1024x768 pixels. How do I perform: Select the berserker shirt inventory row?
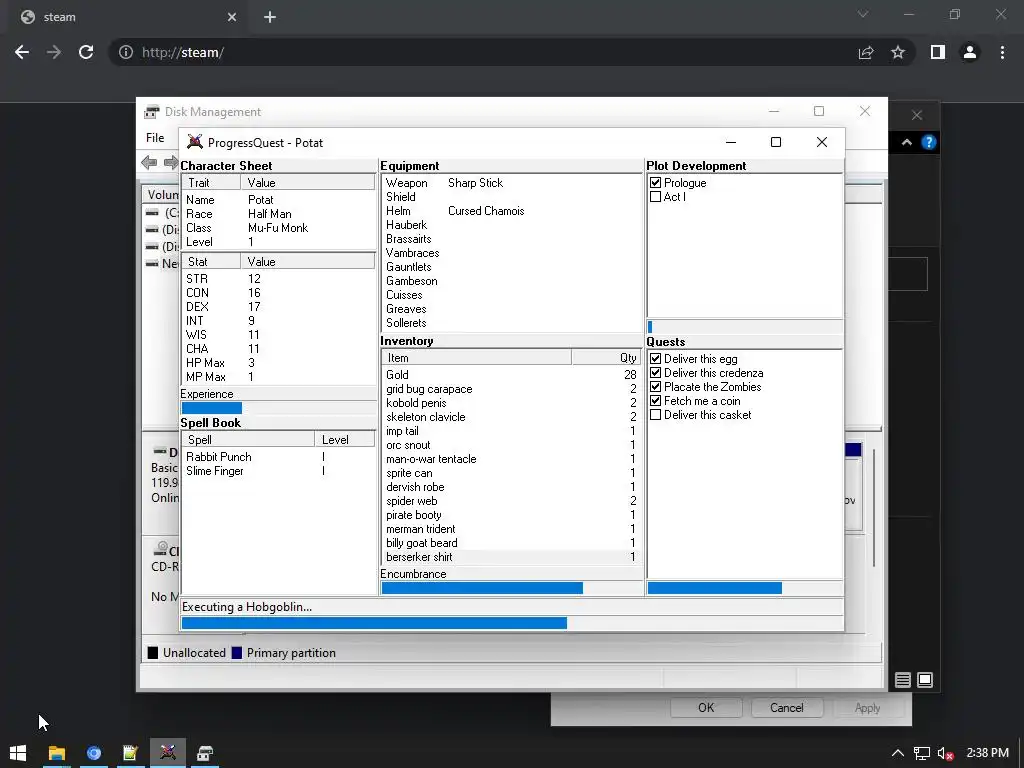[511, 557]
